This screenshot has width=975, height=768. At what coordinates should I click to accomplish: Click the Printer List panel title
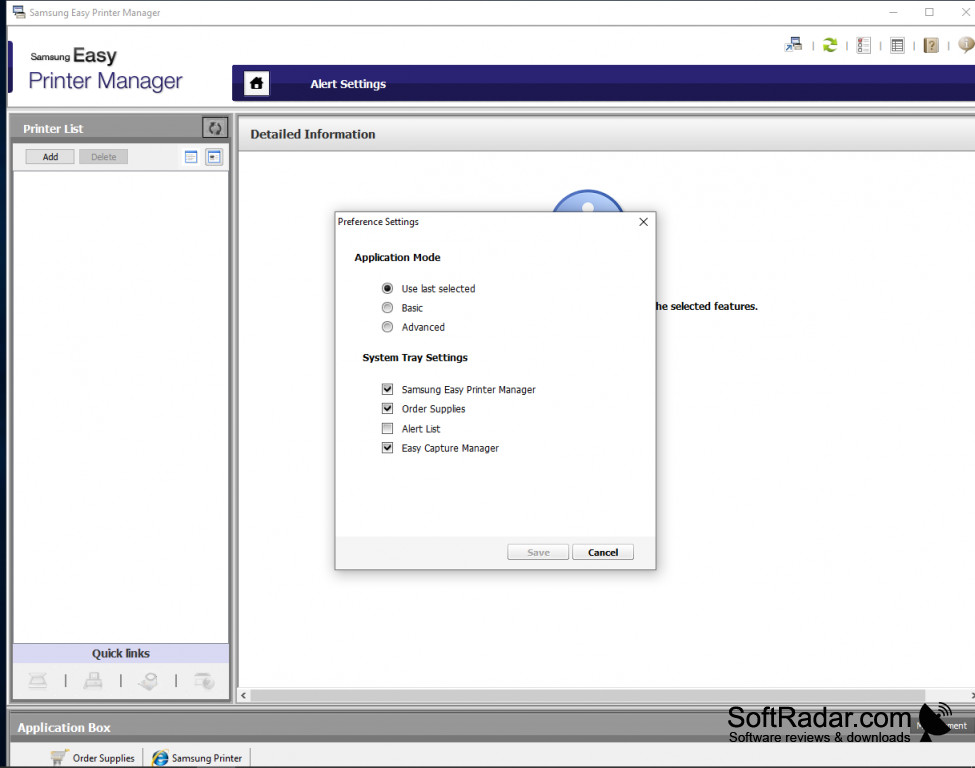pos(53,129)
